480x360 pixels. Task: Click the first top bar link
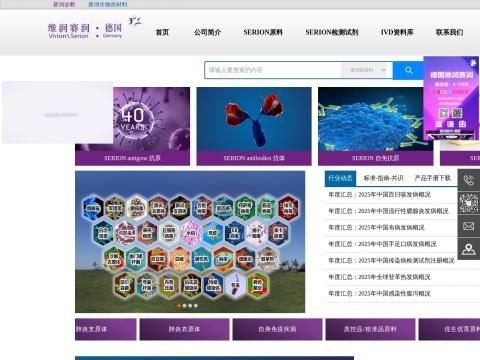(64, 4)
